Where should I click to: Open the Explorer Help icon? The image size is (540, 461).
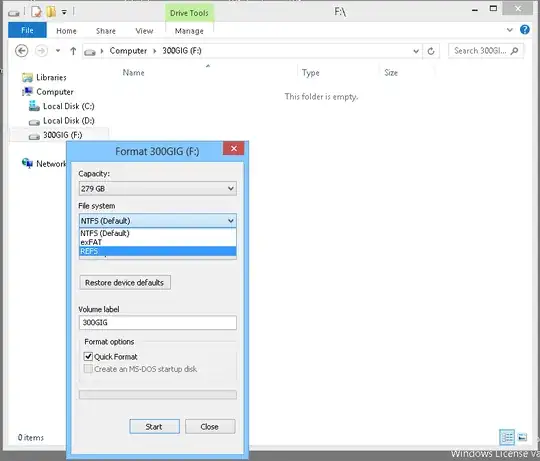525,30
